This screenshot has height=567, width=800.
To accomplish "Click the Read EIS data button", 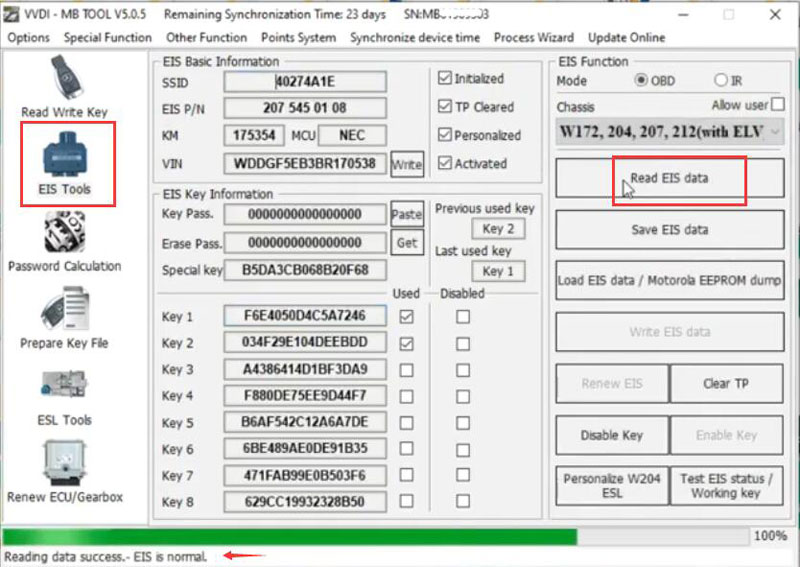I will (x=669, y=178).
